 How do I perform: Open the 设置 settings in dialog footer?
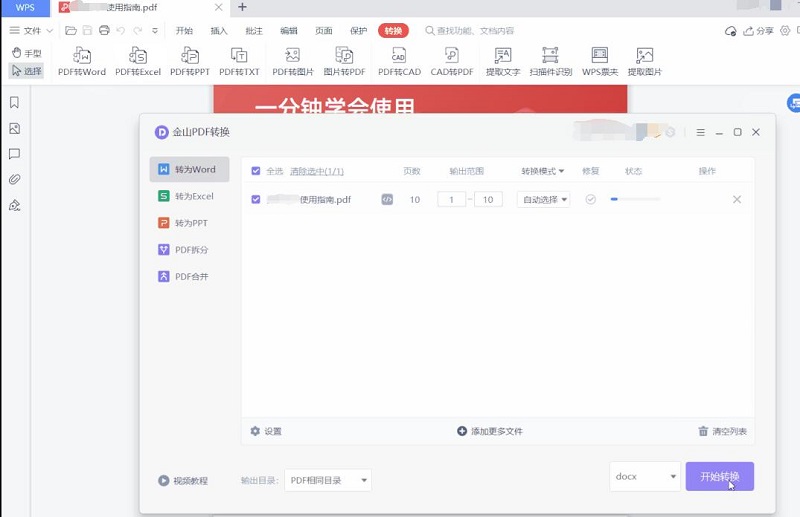pyautogui.click(x=266, y=431)
